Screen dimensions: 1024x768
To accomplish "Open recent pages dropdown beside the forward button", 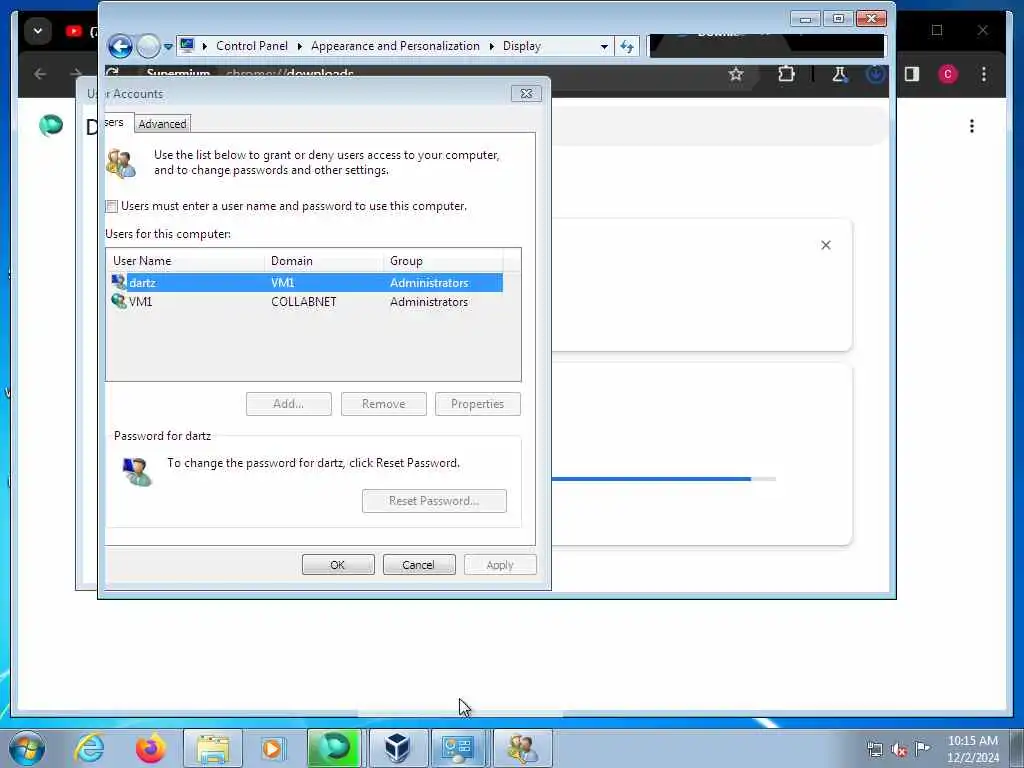I will coord(168,47).
